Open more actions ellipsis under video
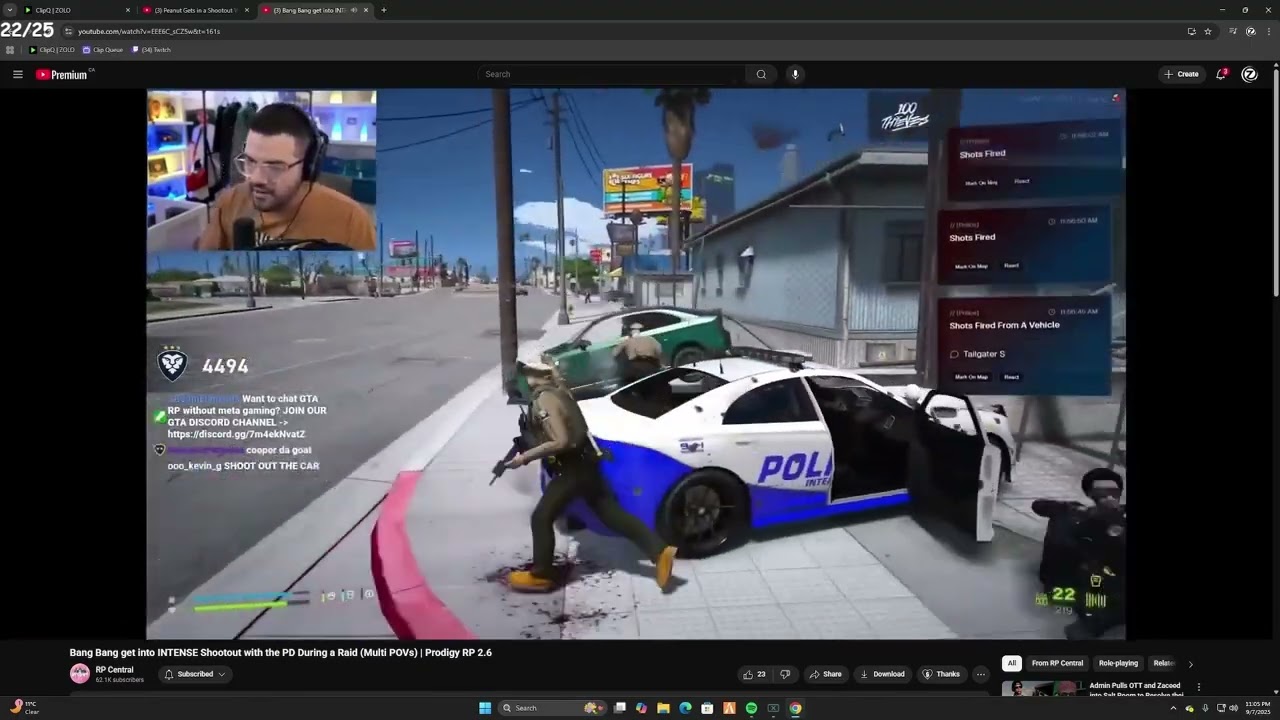The height and width of the screenshot is (720, 1280). coord(981,674)
